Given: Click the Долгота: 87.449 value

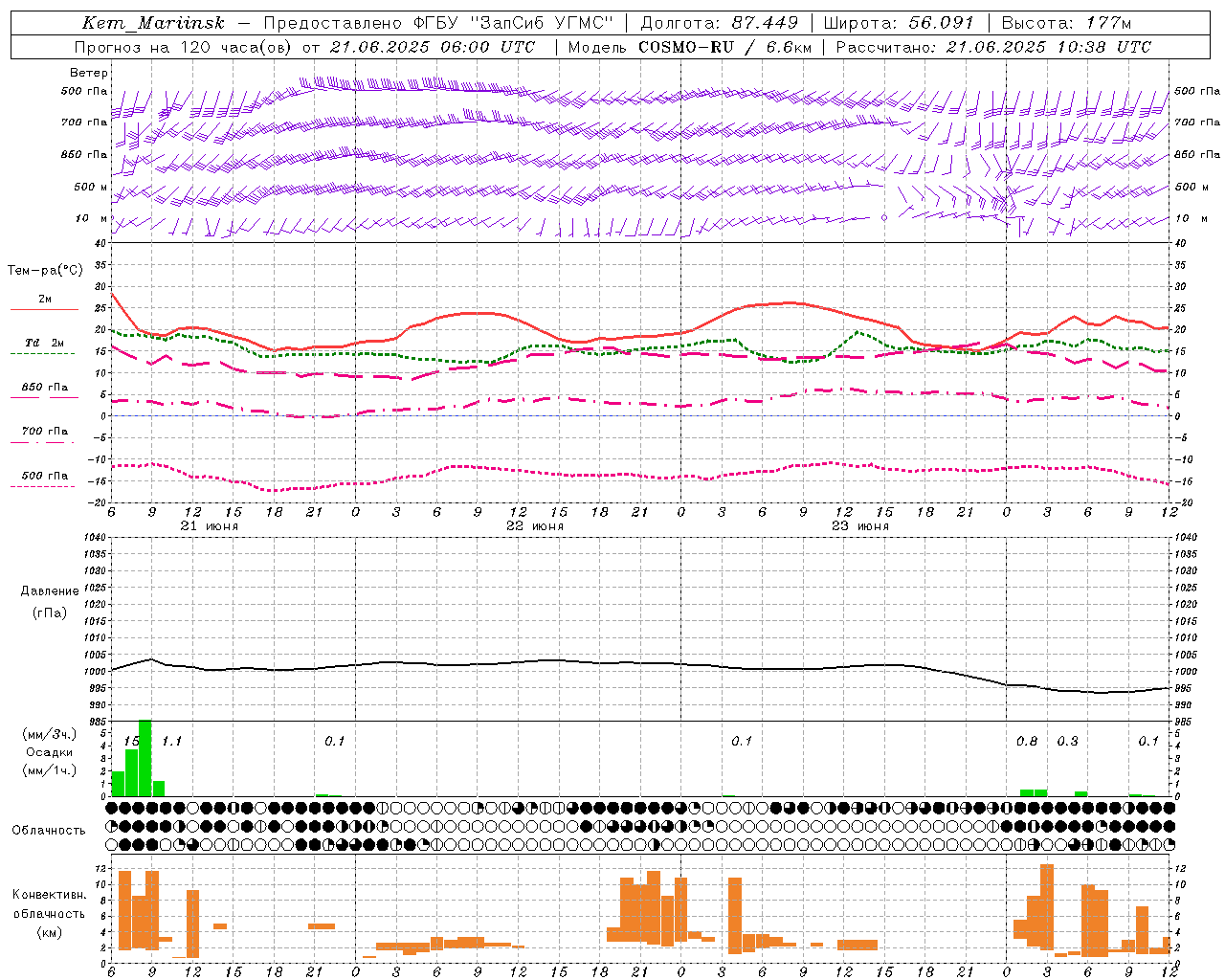Looking at the screenshot, I should point(720,23).
